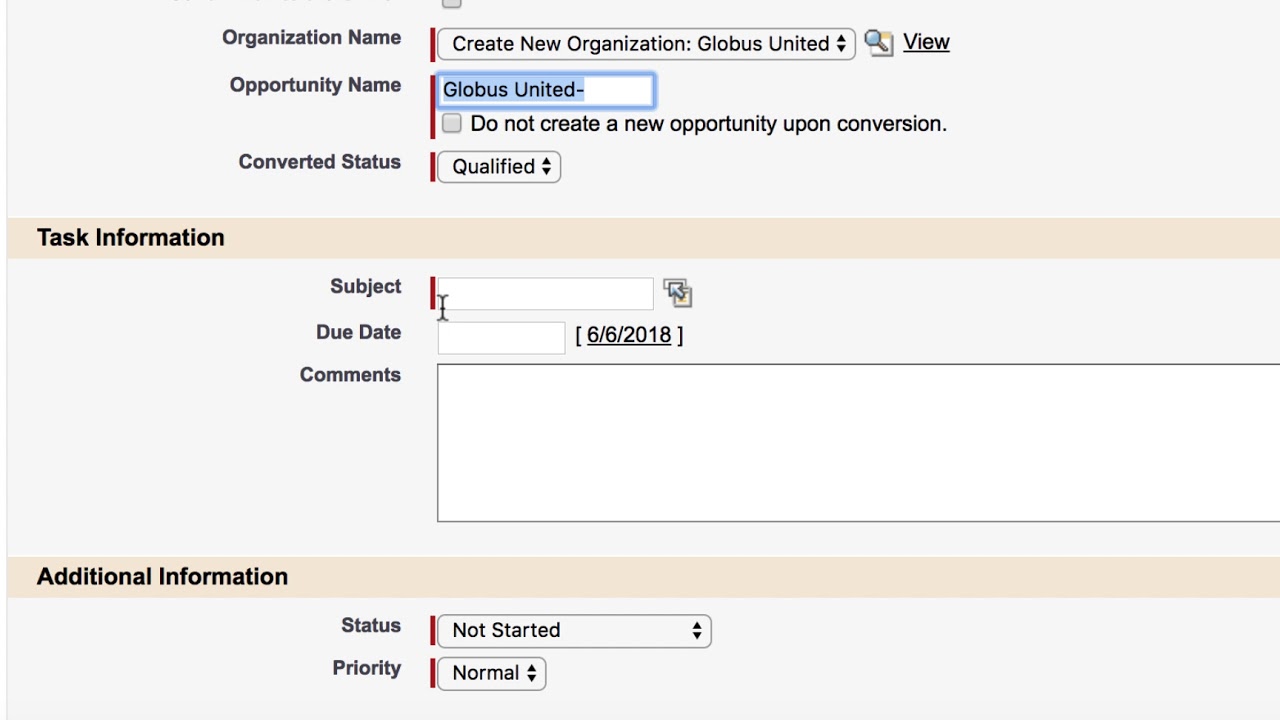Click the Task Information section header

coord(131,238)
